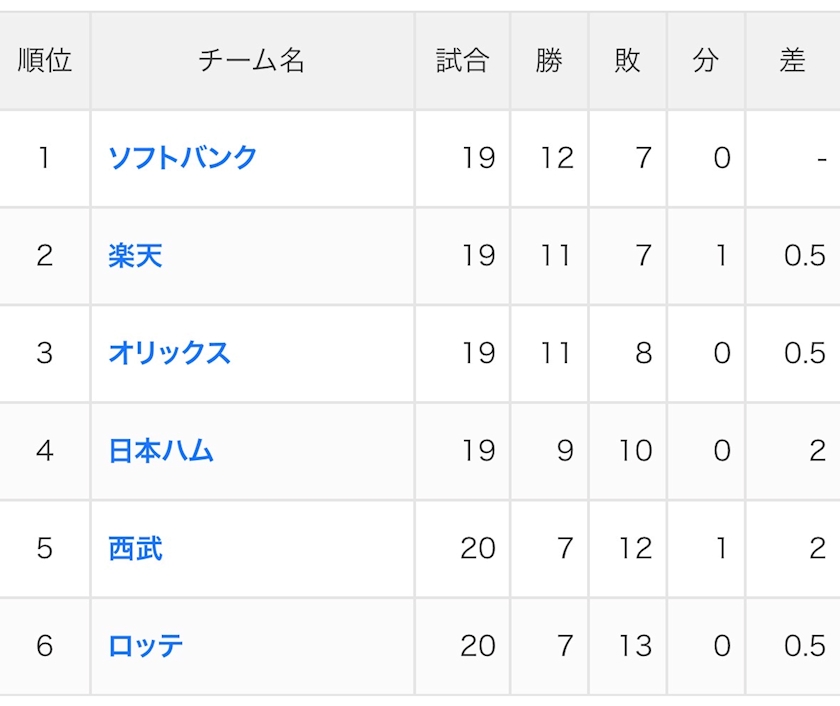Select ロッテ losses value 13
Viewport: 840px width, 706px height.
(x=627, y=646)
